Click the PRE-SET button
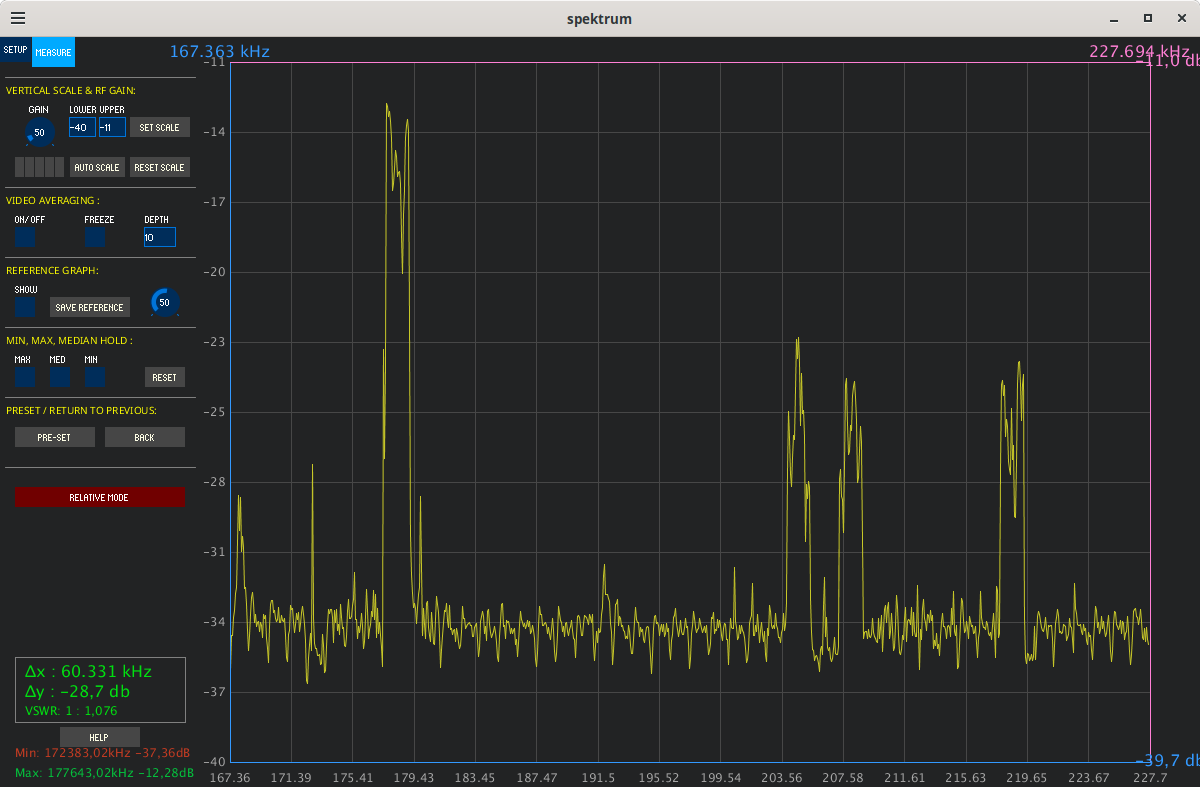Viewport: 1200px width, 787px height. pos(55,437)
